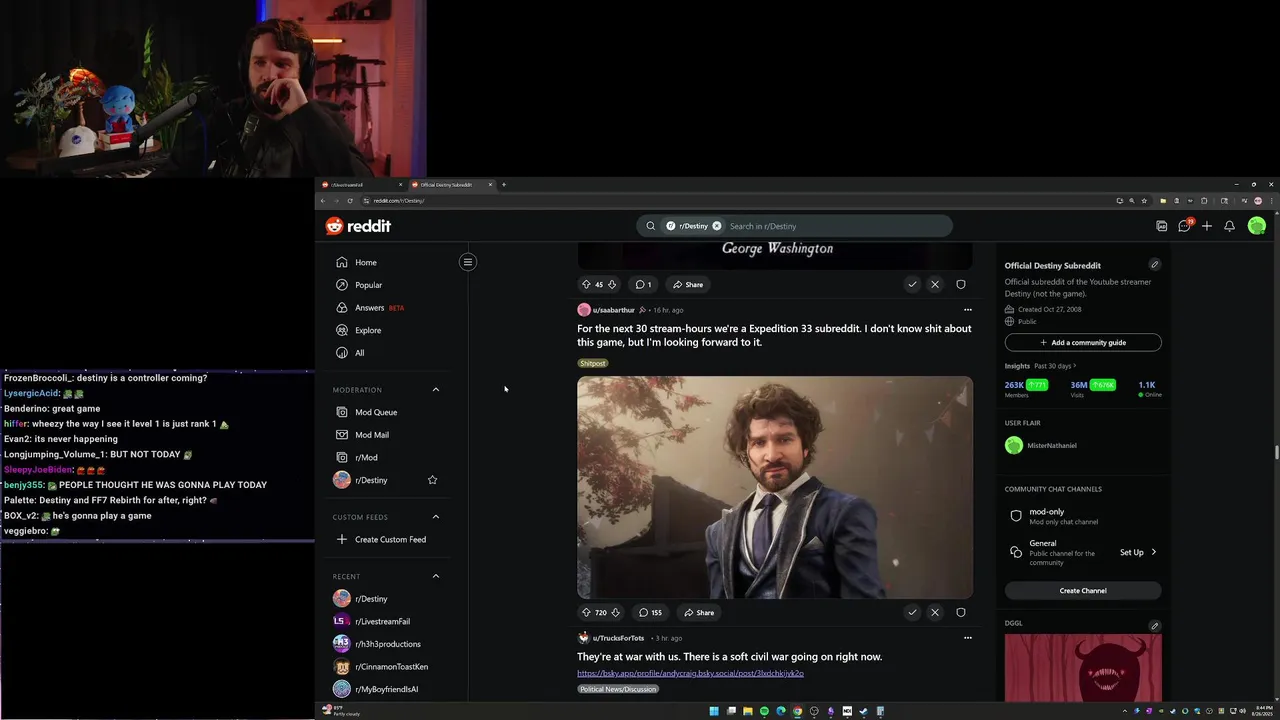Screen dimensions: 1280x720
Task: Edit the DGGL widget with the pencil
Action: point(1154,626)
